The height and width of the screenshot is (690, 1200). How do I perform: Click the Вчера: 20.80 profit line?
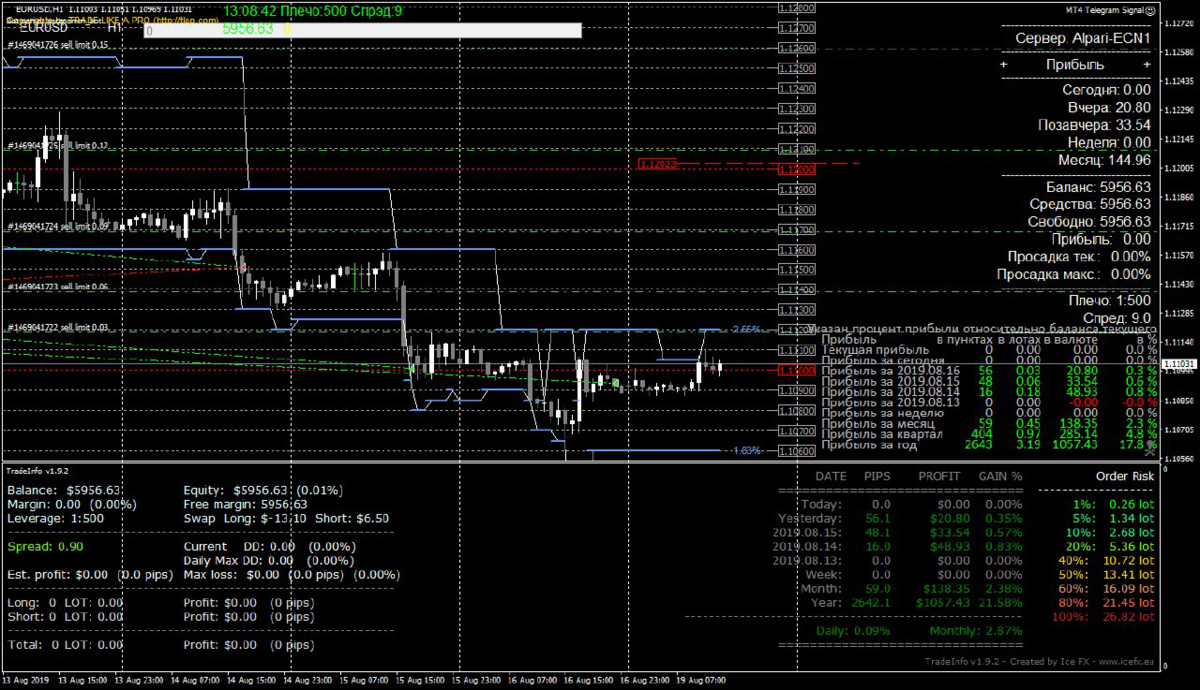[x=1110, y=107]
